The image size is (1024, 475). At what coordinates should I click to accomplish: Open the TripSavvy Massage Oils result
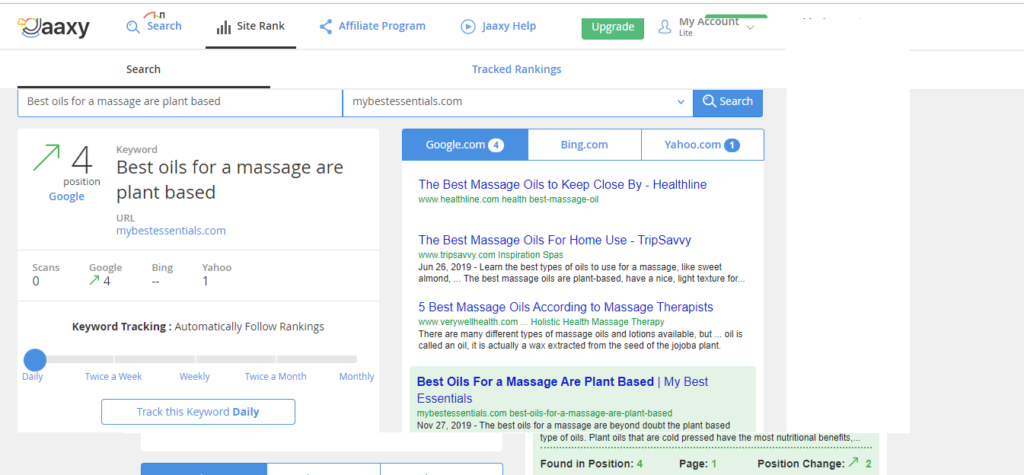554,240
